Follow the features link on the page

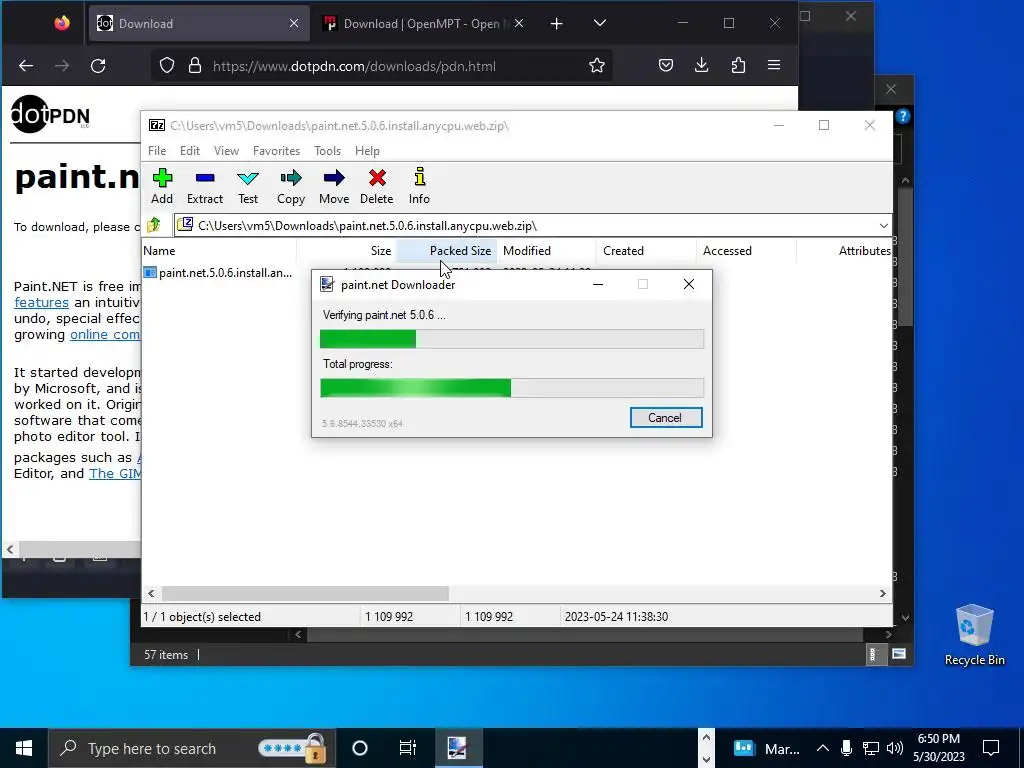tap(41, 302)
